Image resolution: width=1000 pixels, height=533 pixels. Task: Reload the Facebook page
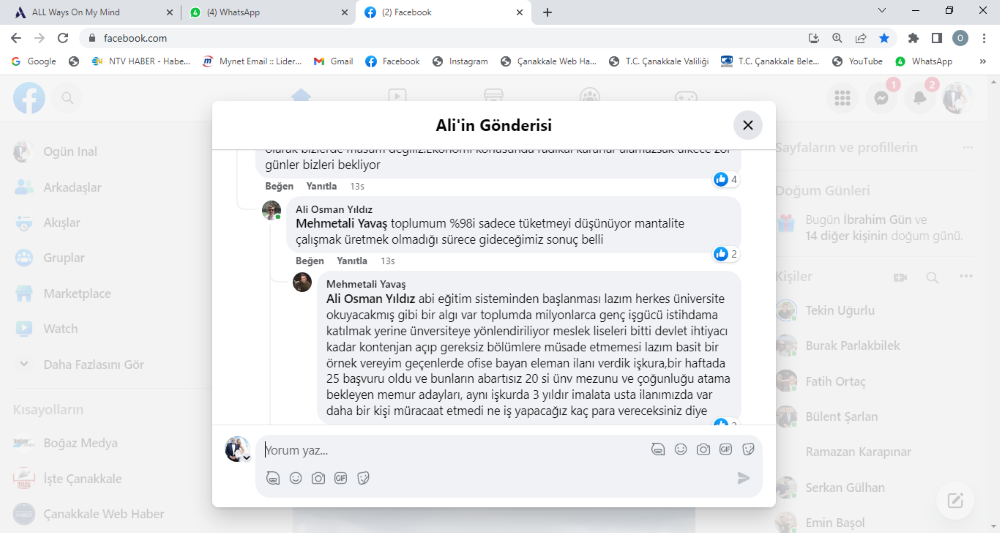coord(63,38)
